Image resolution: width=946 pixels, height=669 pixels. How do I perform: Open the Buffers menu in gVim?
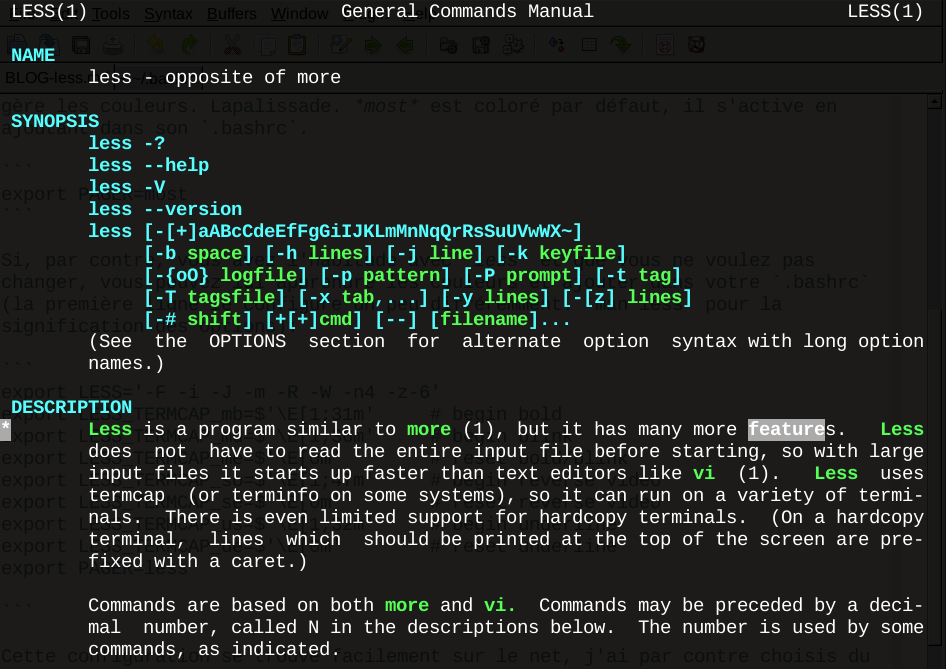[x=232, y=13]
